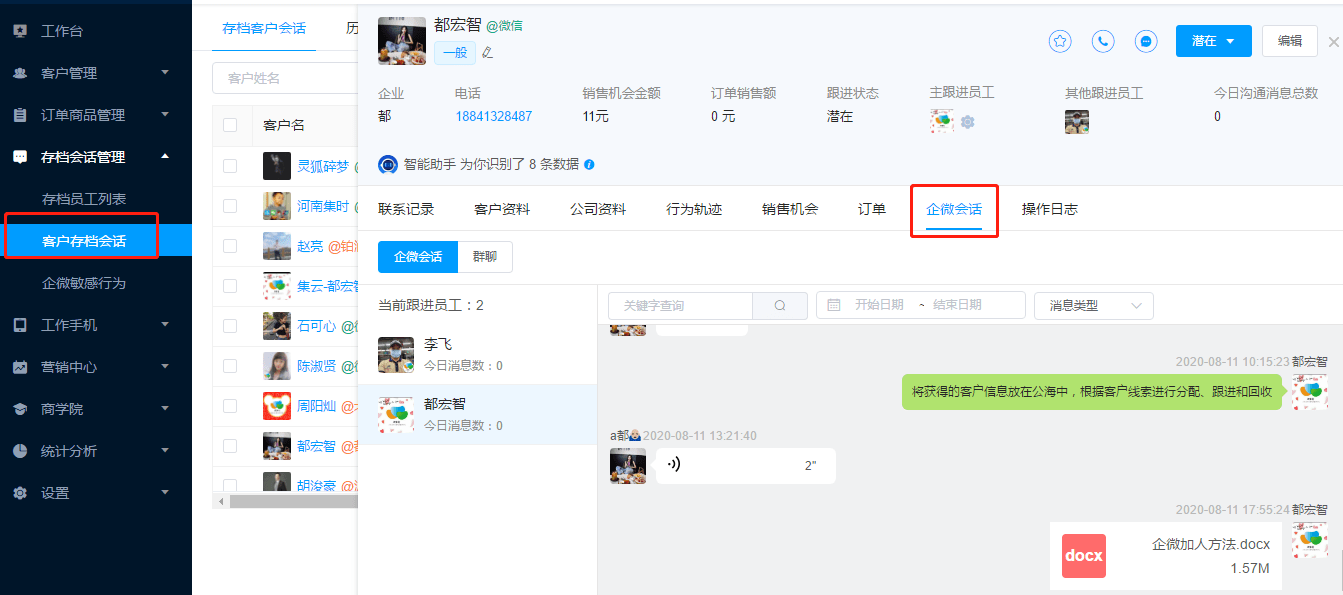Click the phone call icon
This screenshot has height=595, width=1343.
[1103, 41]
